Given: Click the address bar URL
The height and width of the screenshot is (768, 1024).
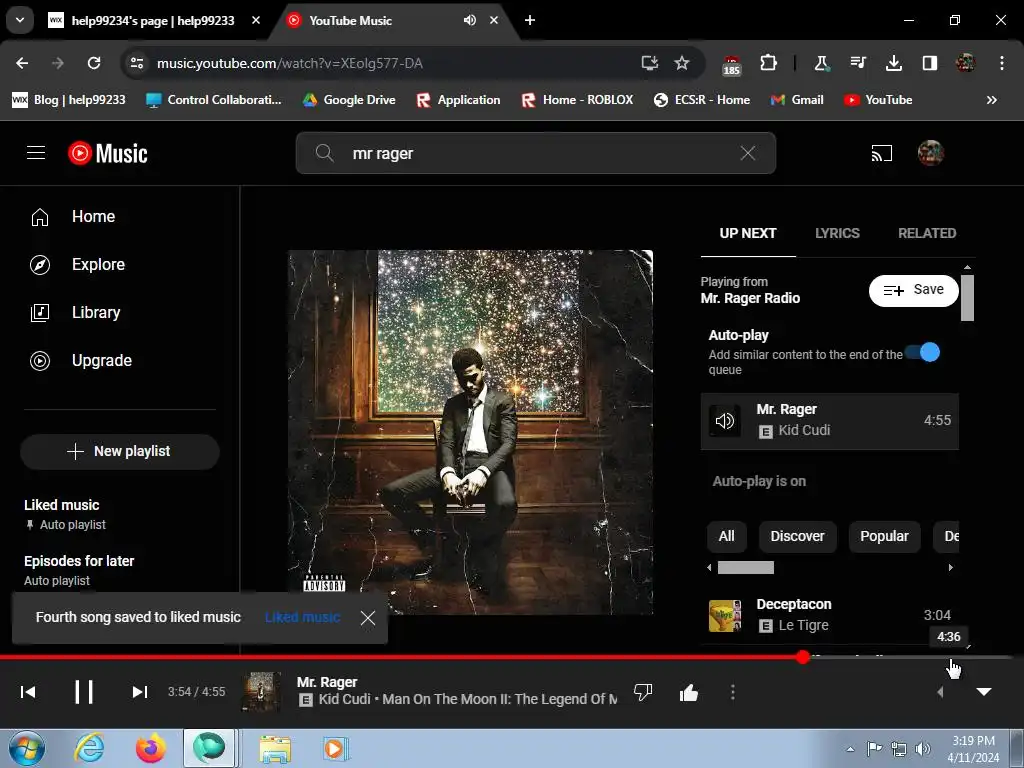Looking at the screenshot, I should 290,63.
